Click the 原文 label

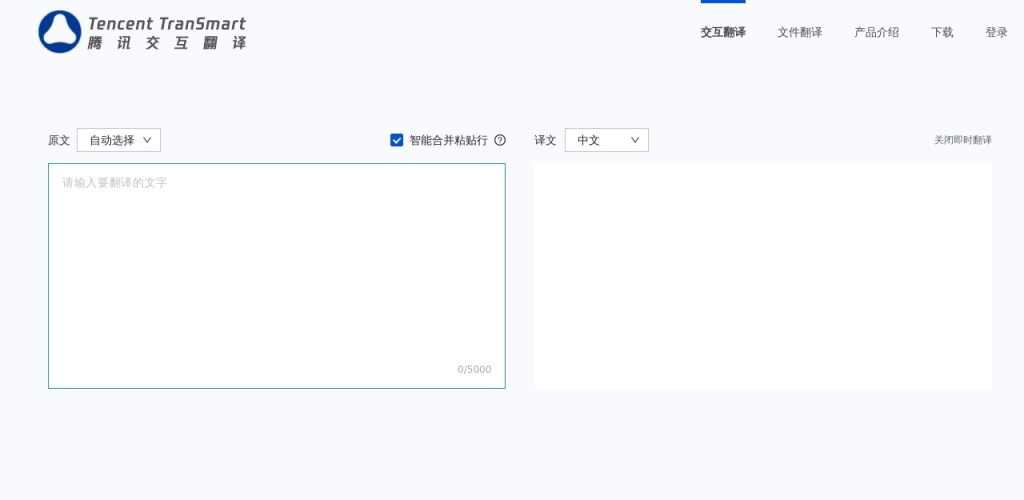point(59,140)
